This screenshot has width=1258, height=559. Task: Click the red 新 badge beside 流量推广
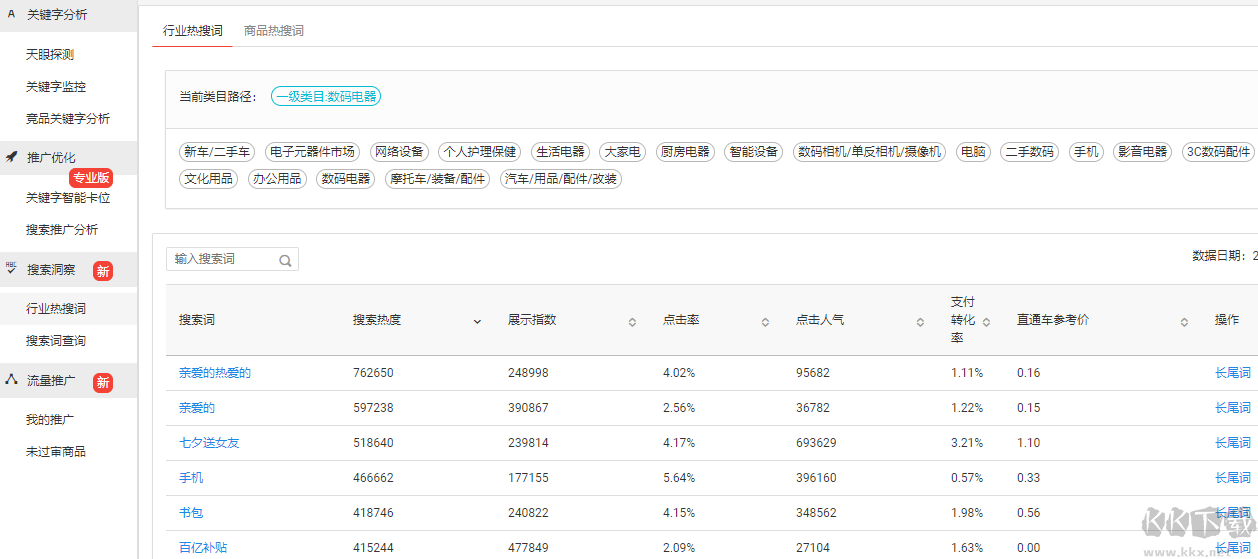[103, 382]
